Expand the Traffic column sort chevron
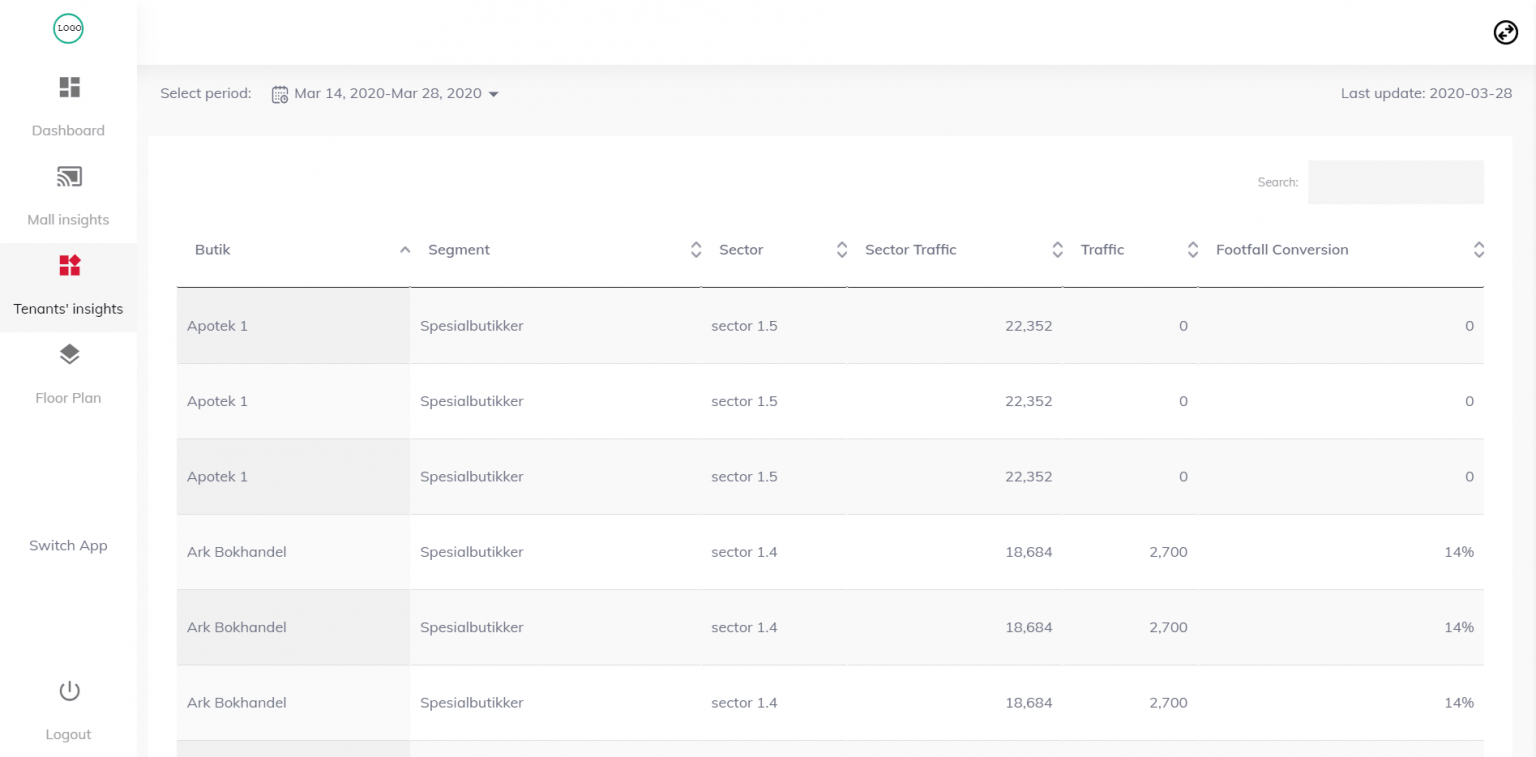 (1192, 249)
